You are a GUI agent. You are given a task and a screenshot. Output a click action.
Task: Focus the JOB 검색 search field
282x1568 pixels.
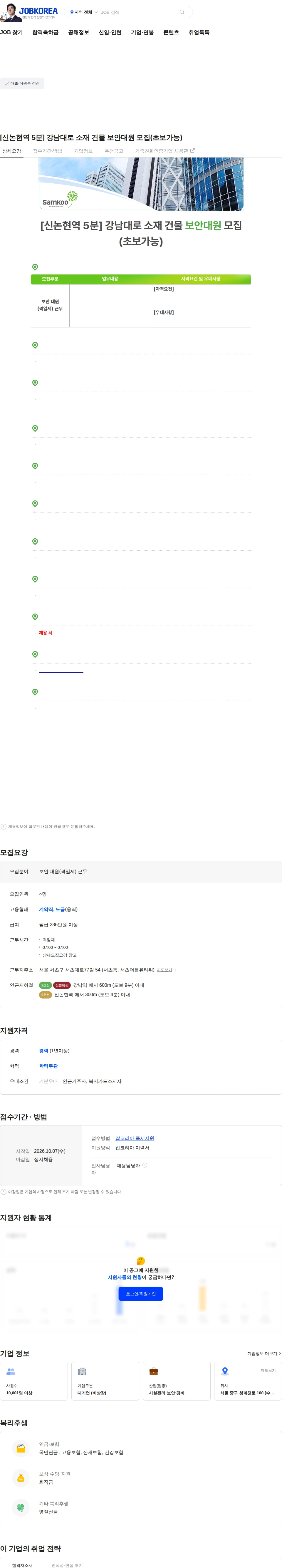coord(138,12)
